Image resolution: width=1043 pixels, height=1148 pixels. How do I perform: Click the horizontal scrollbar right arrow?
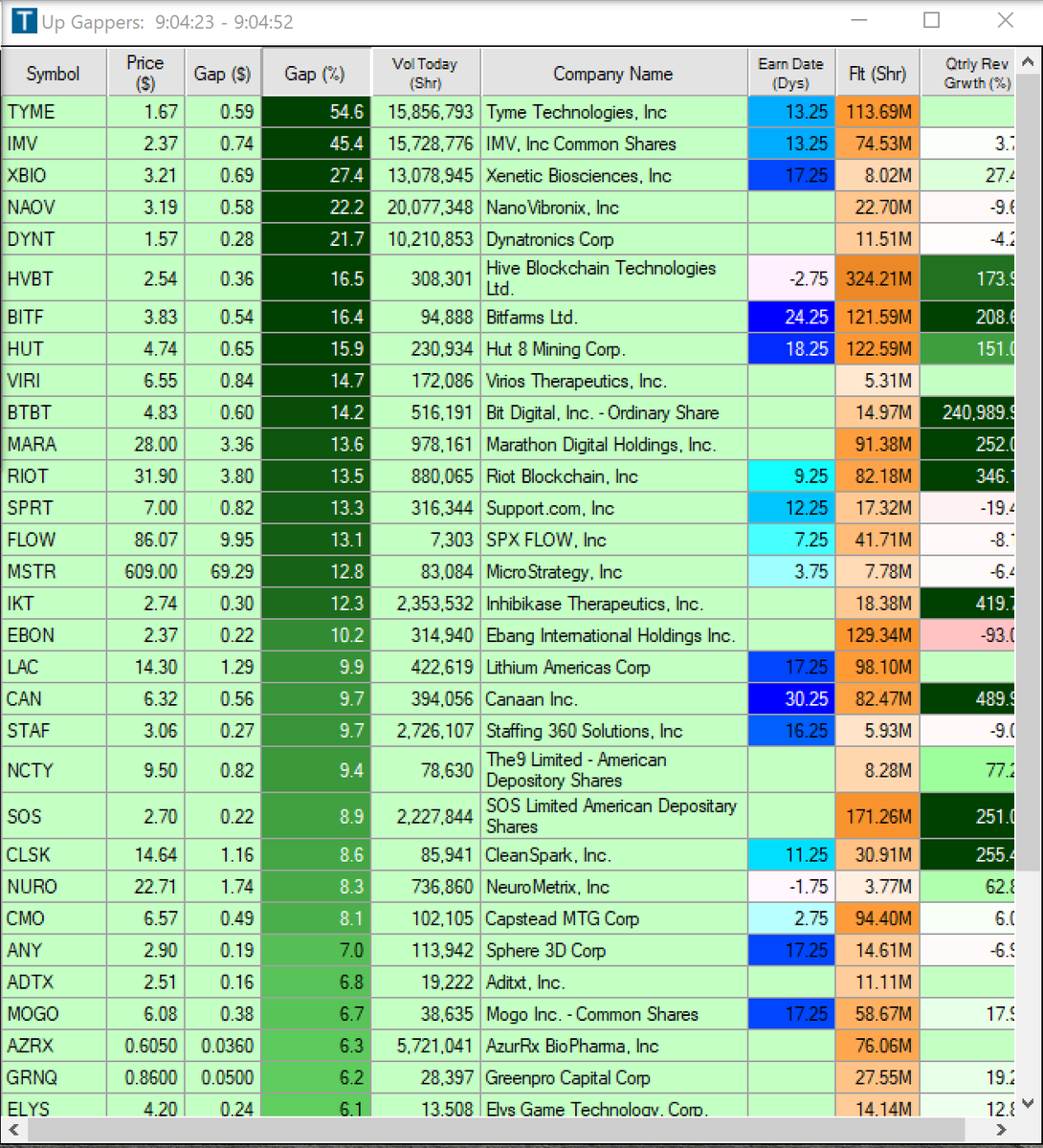click(x=1003, y=1129)
